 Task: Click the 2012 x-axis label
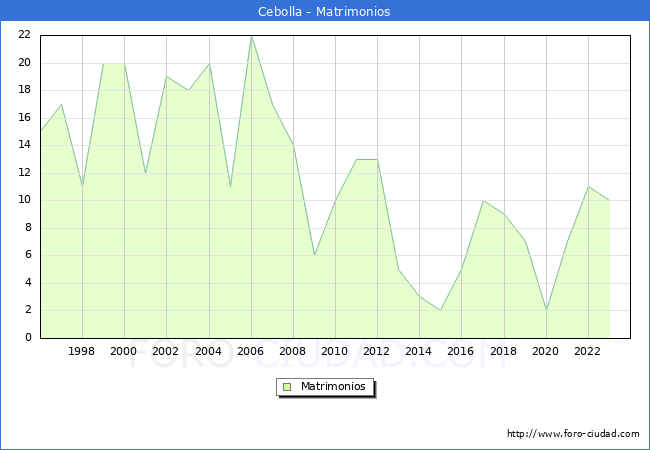376,351
